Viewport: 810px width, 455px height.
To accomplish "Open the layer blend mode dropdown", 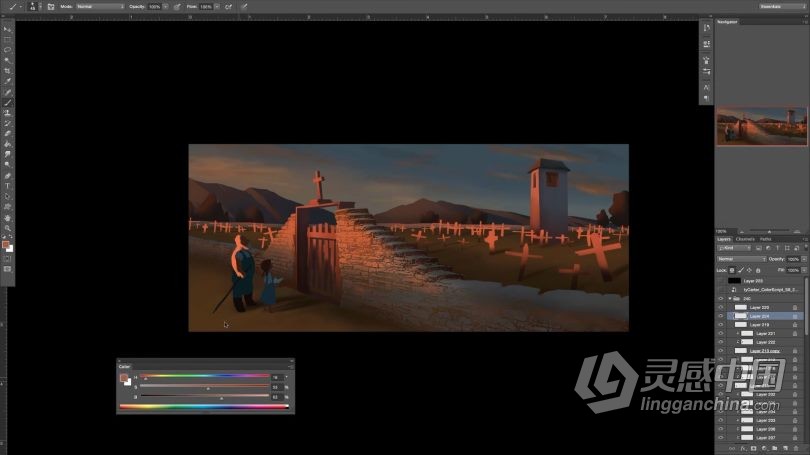I will click(x=741, y=259).
